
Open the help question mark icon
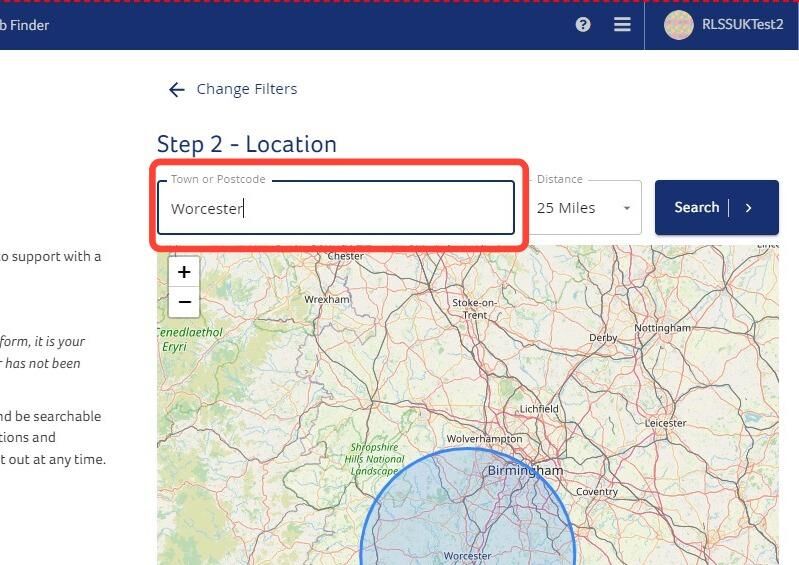(x=583, y=24)
